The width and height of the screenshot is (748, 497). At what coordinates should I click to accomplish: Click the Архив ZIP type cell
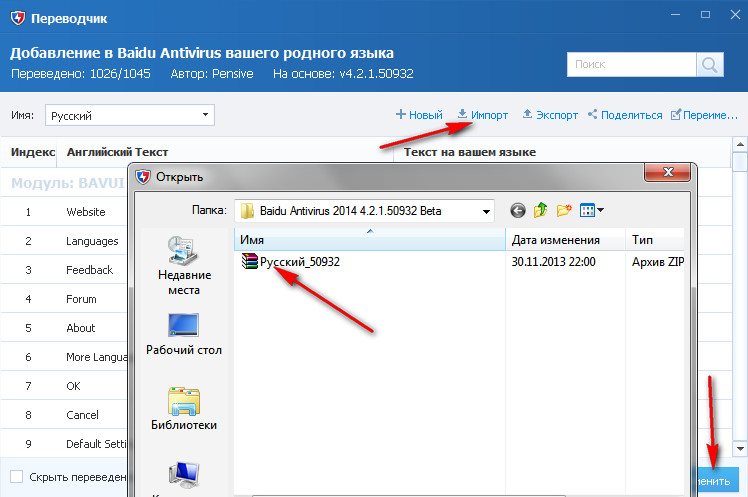coord(658,262)
